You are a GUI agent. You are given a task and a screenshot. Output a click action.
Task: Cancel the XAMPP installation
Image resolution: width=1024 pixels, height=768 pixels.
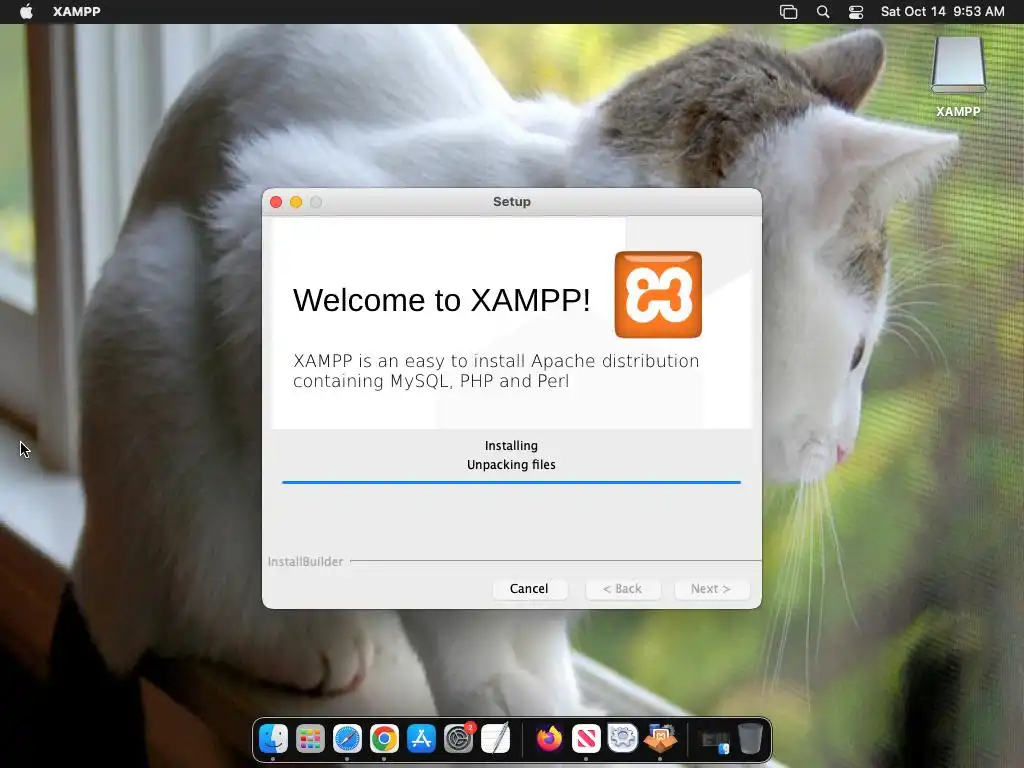[529, 588]
